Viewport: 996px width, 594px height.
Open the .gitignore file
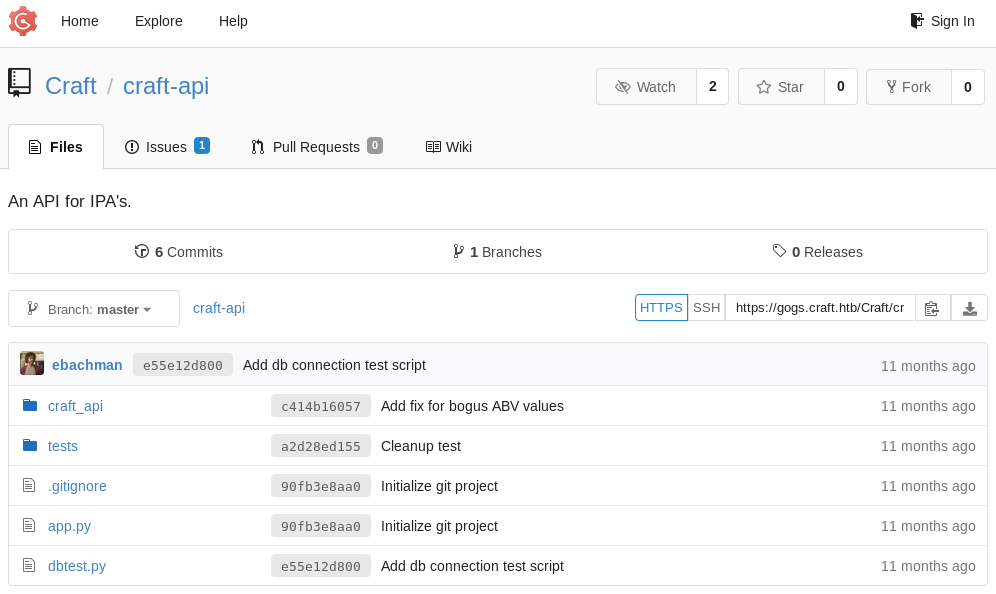[x=77, y=486]
